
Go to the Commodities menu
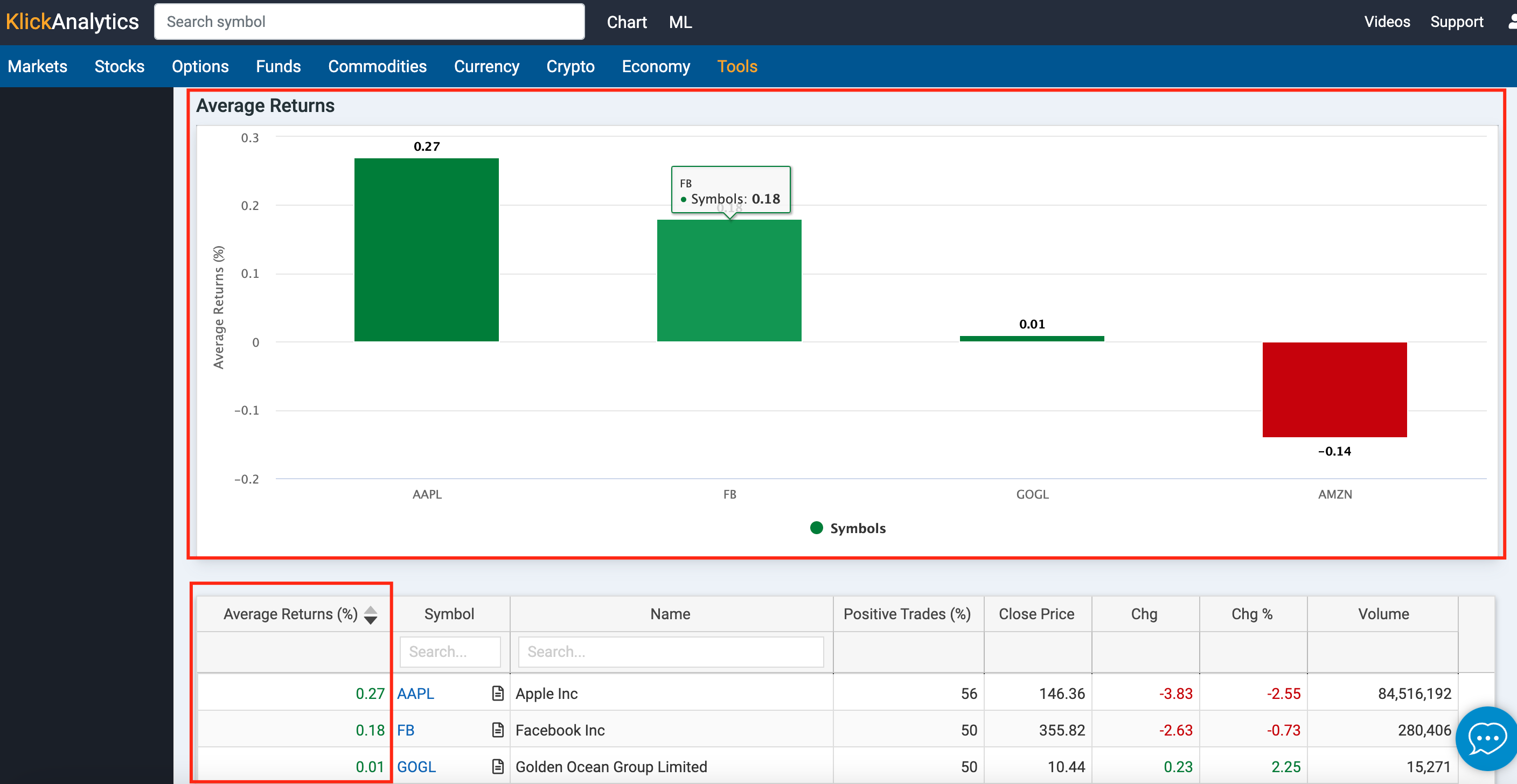click(x=377, y=66)
